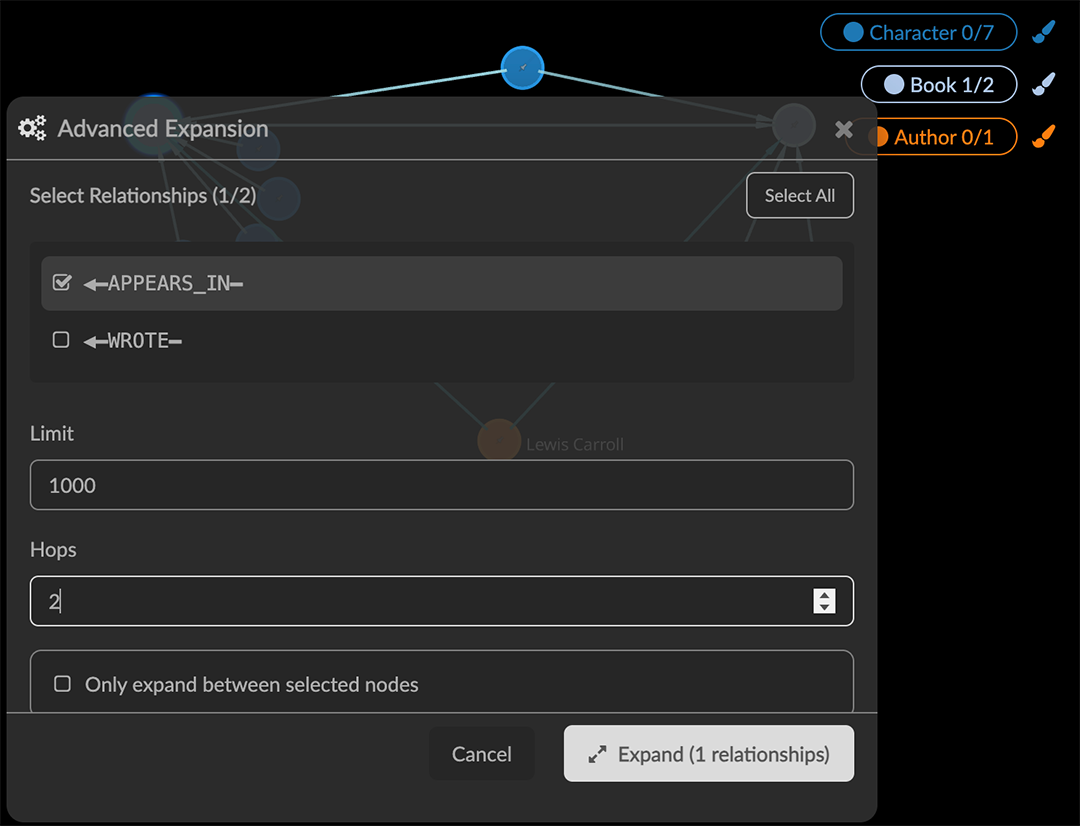Enable the WROTE relationship checkbox
Viewport: 1080px width, 826px height.
click(61, 340)
